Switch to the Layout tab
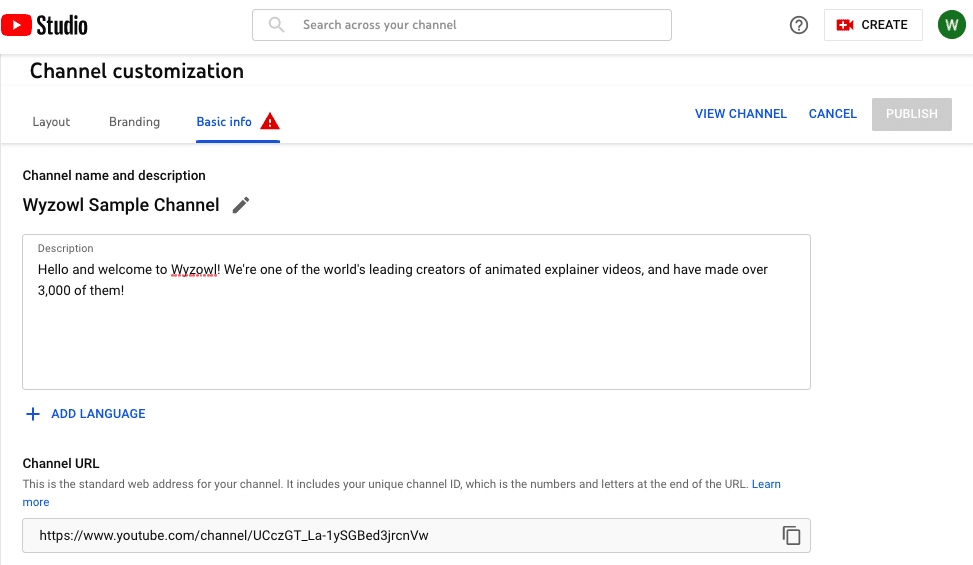Viewport: 973px width, 565px height. pos(51,122)
